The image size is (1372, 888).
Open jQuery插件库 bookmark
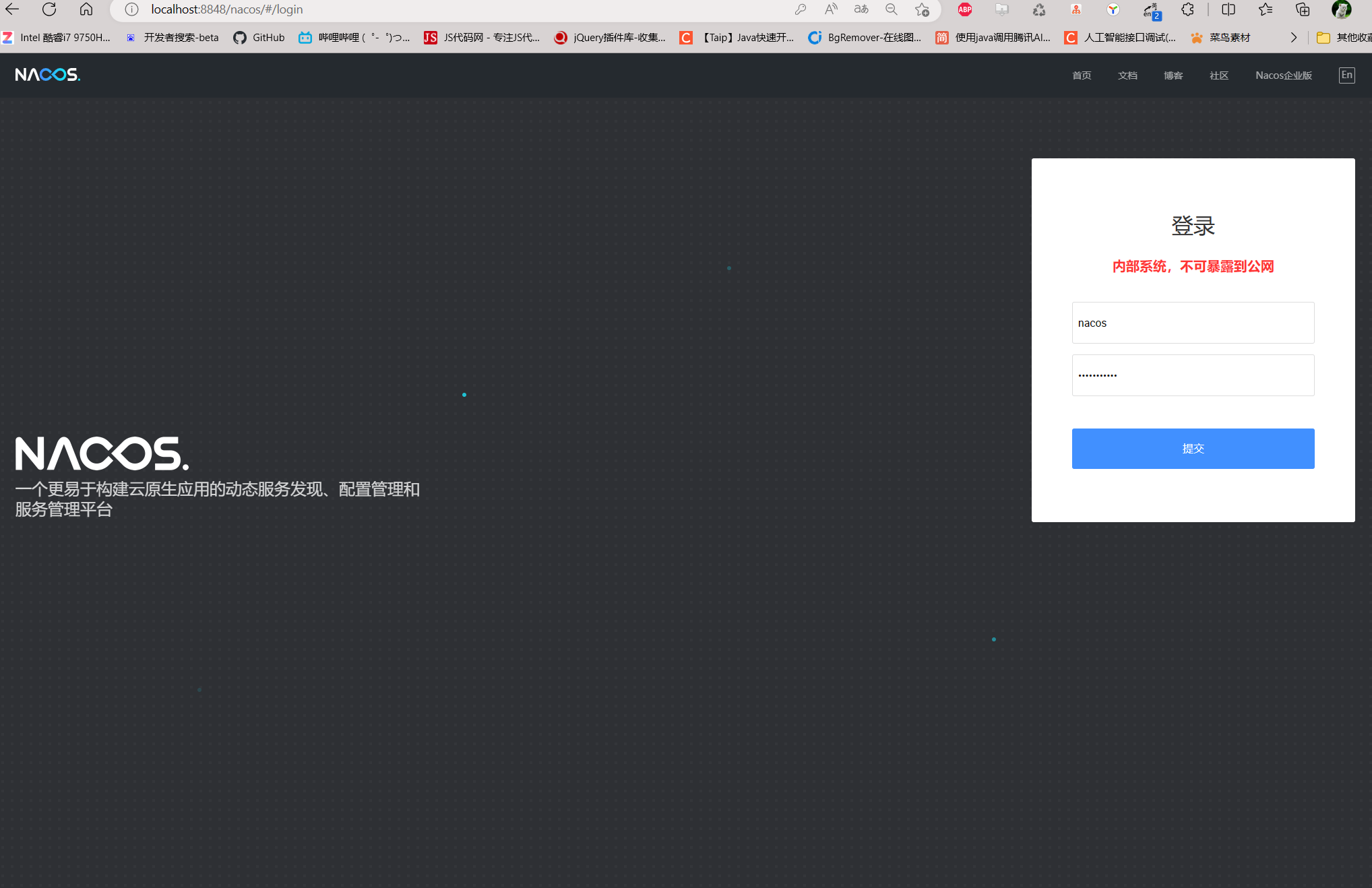pos(610,38)
